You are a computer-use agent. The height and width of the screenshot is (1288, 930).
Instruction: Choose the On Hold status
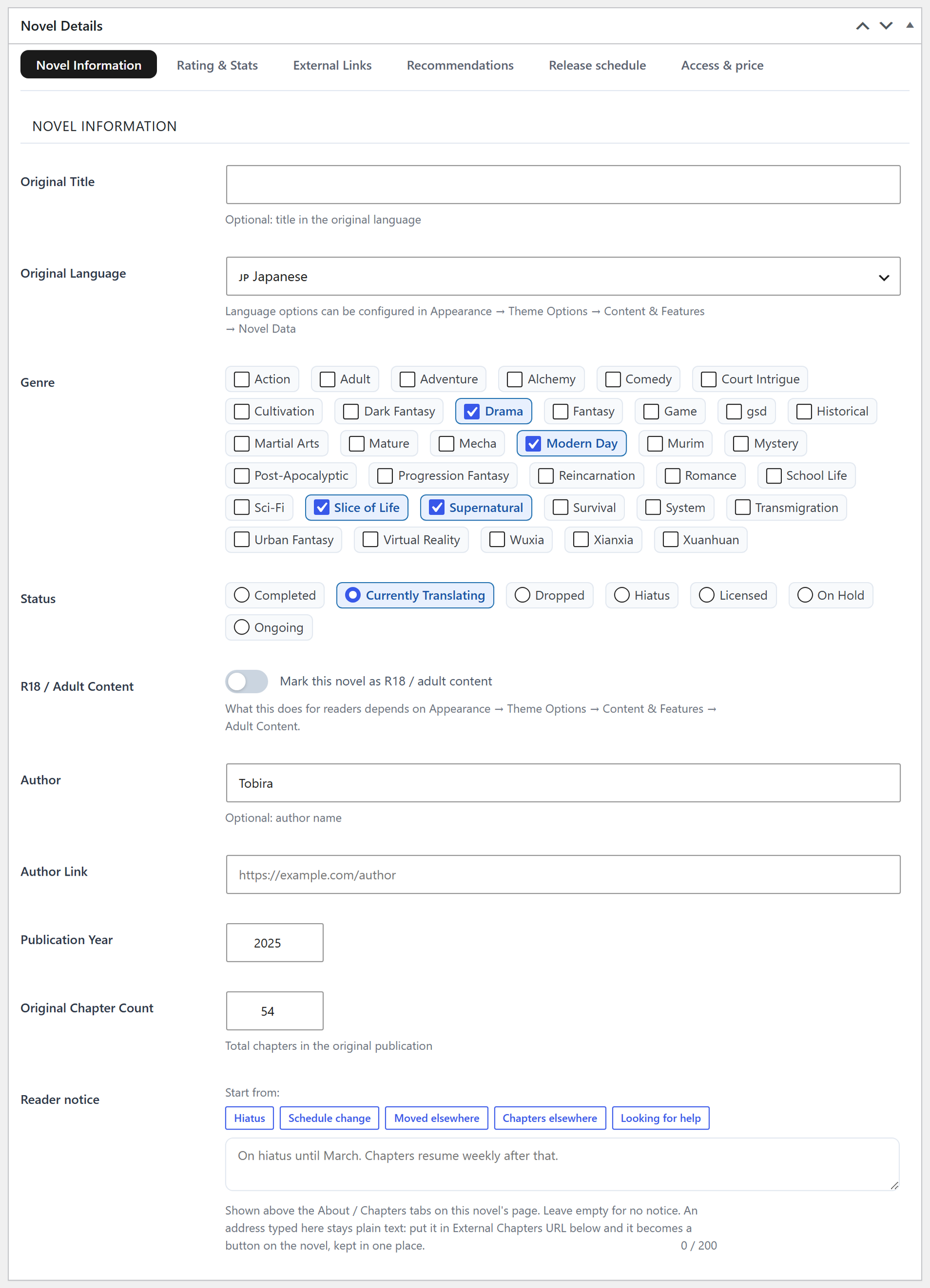[x=805, y=595]
